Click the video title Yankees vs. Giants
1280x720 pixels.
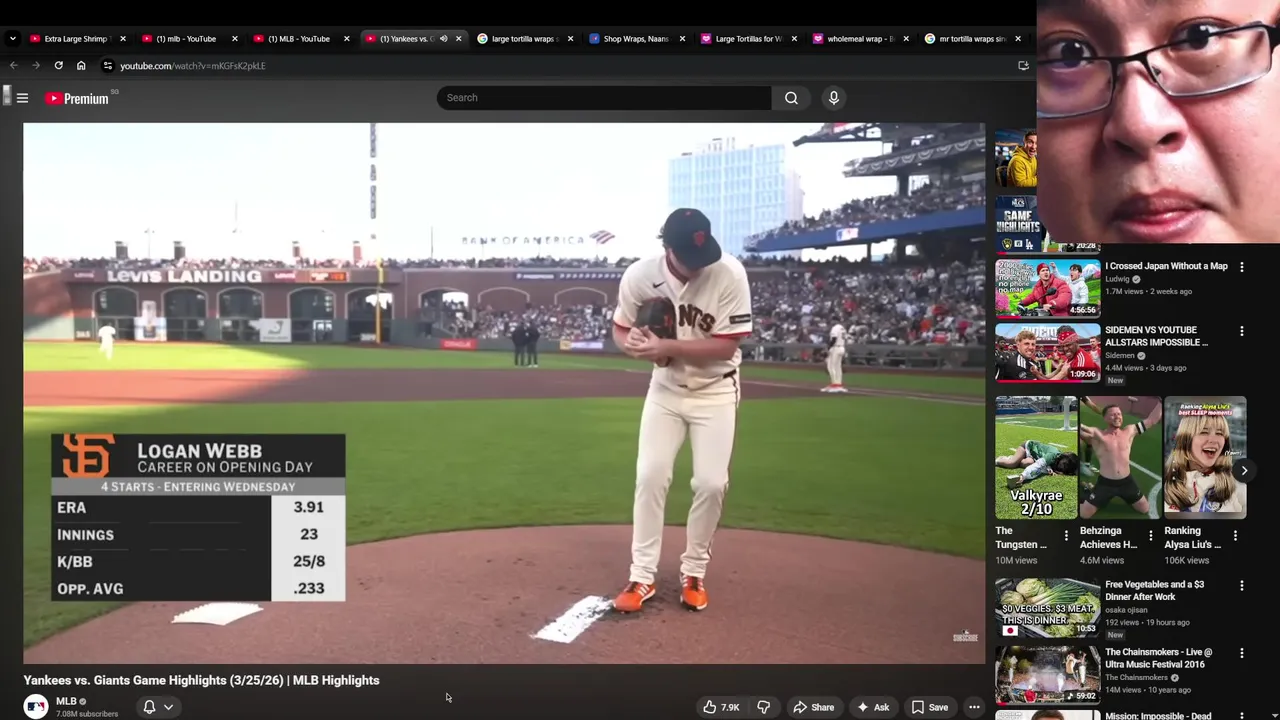pyautogui.click(x=202, y=680)
